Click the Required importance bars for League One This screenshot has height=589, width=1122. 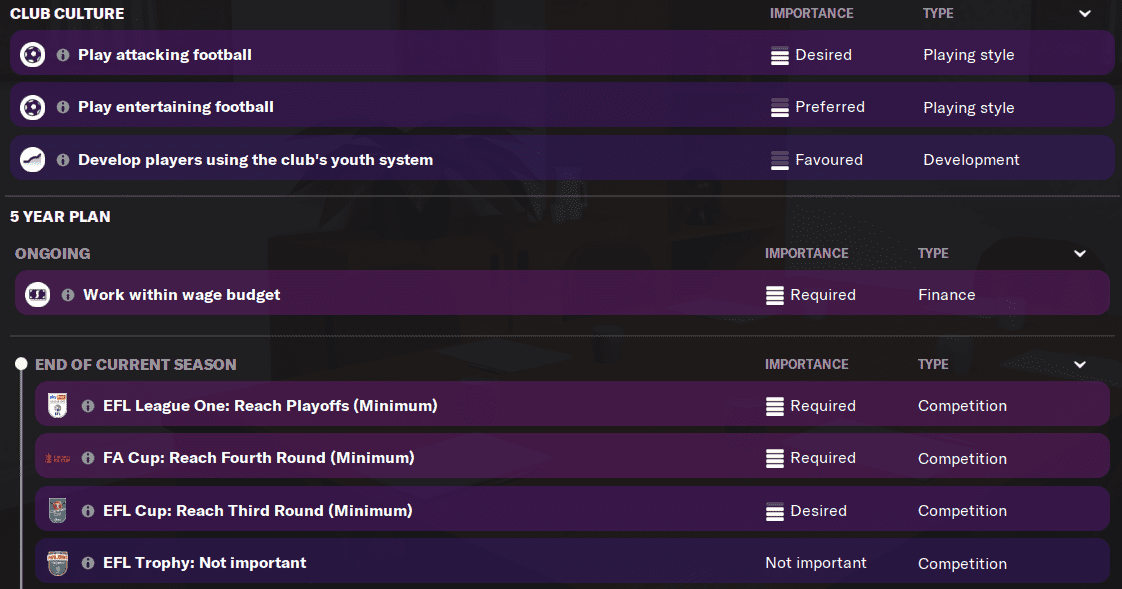774,406
